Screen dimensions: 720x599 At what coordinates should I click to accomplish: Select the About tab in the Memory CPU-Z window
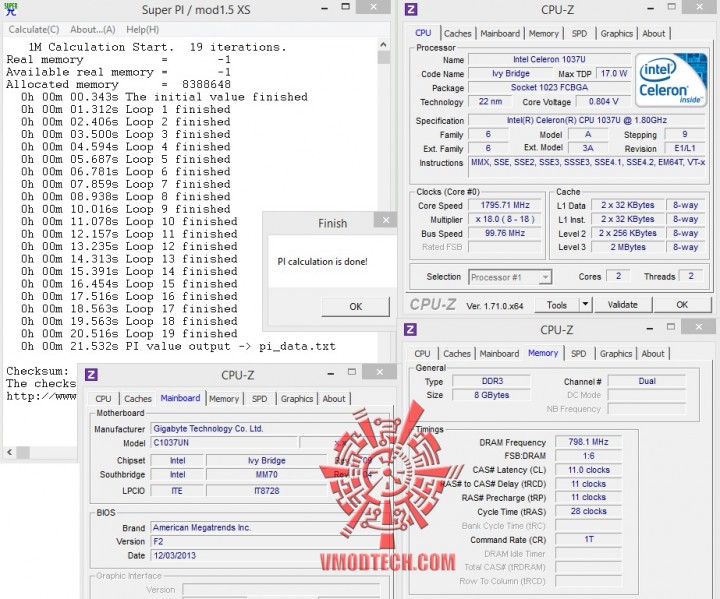[x=653, y=354]
